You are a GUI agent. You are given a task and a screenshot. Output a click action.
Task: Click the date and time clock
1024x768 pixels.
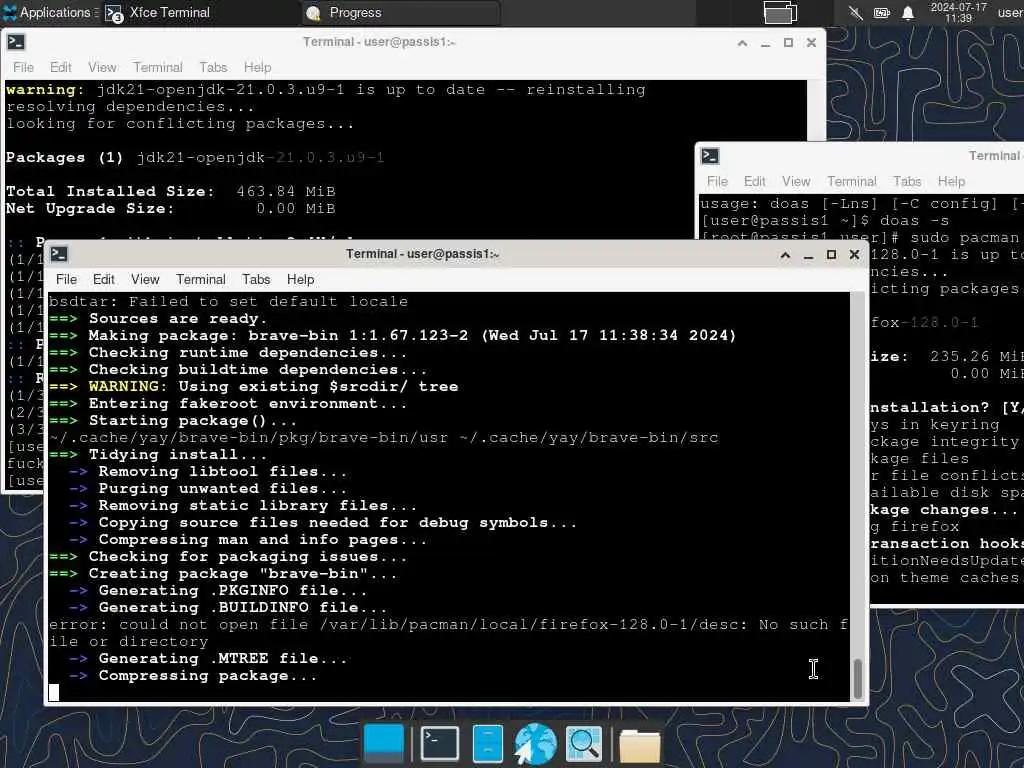coord(958,12)
